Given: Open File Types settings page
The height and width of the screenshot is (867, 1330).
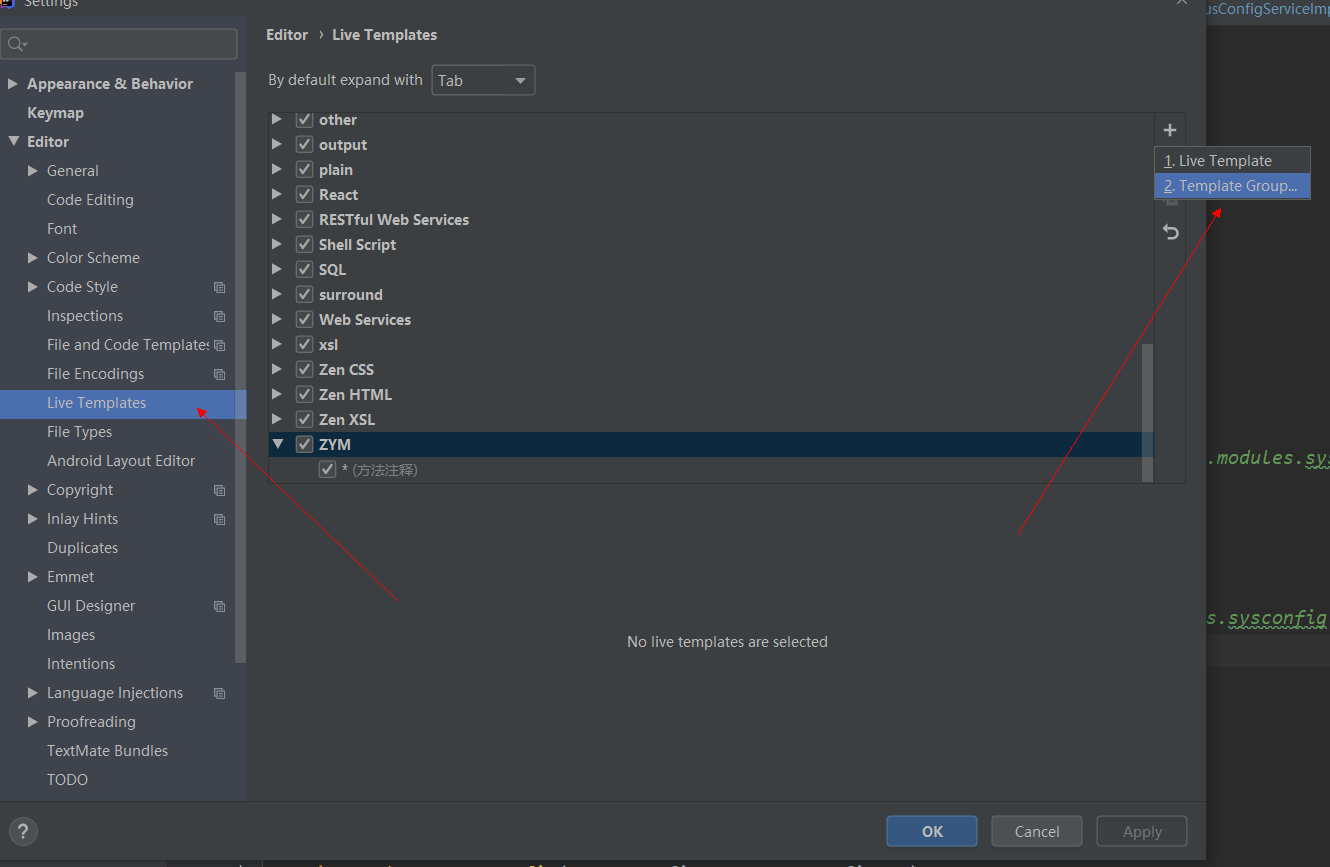Looking at the screenshot, I should tap(79, 432).
